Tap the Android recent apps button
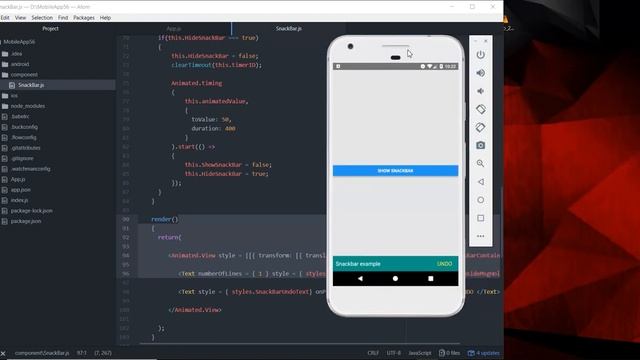The image size is (640, 360). (x=431, y=278)
